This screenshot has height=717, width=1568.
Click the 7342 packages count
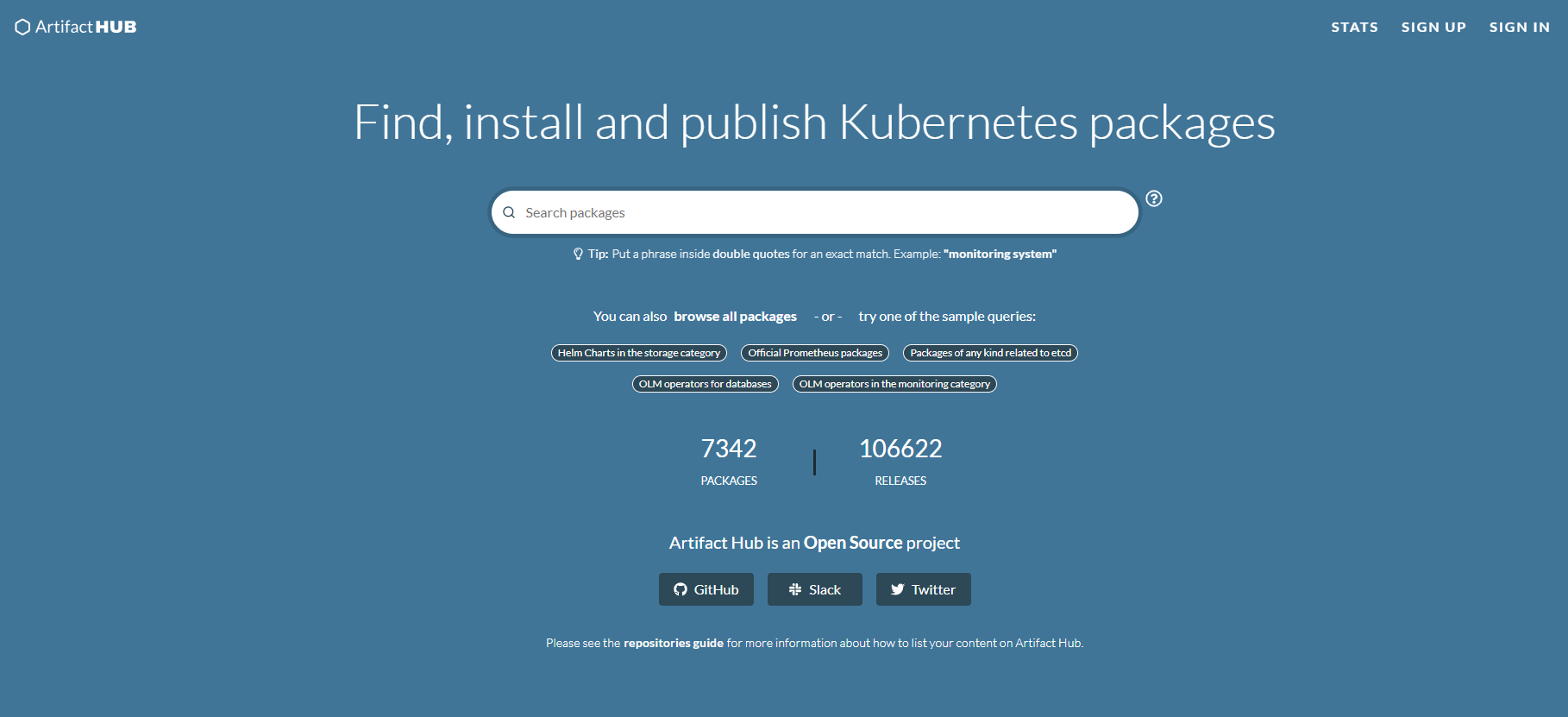click(728, 449)
